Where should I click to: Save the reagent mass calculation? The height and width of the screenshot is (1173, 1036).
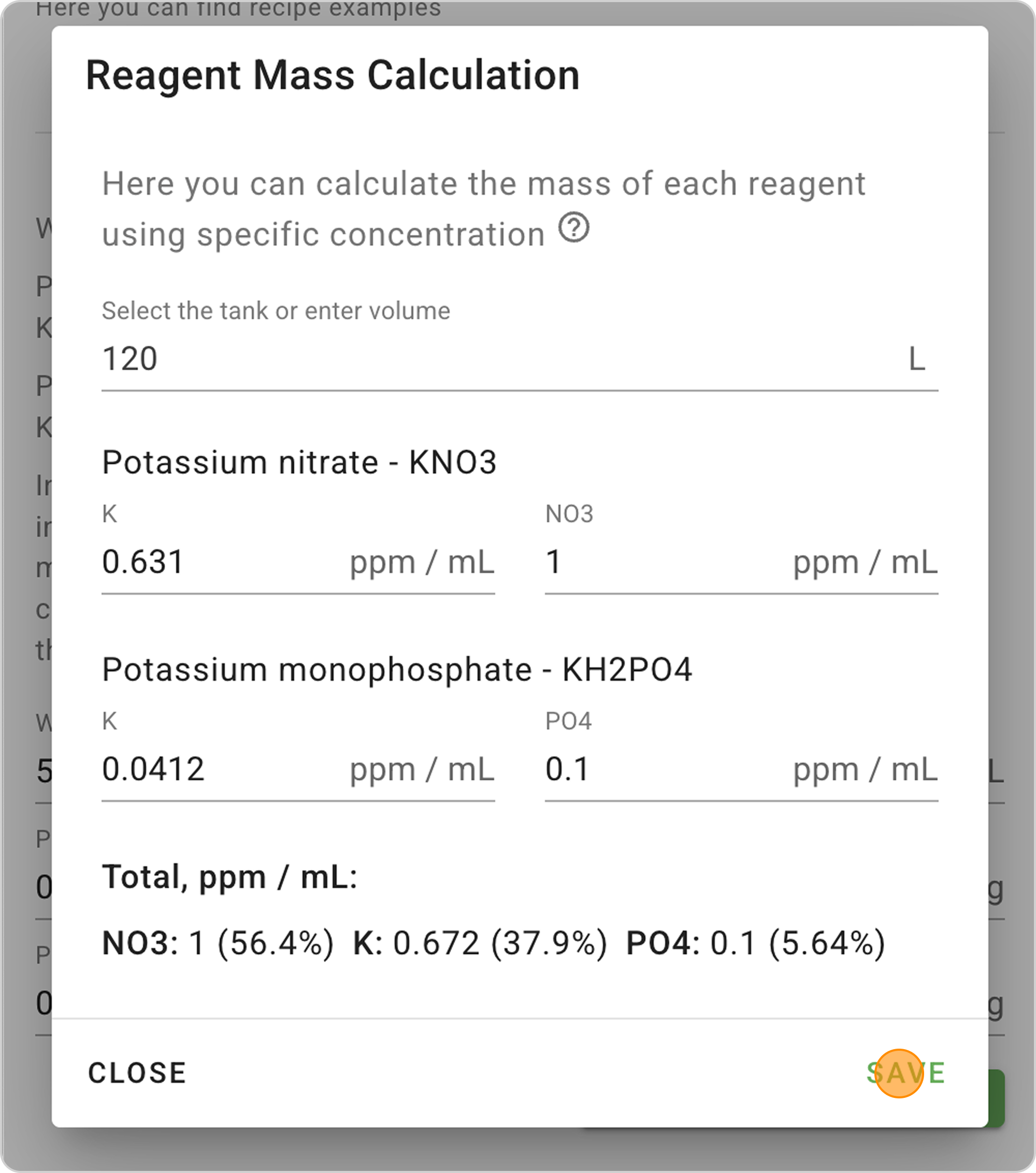(x=905, y=1072)
